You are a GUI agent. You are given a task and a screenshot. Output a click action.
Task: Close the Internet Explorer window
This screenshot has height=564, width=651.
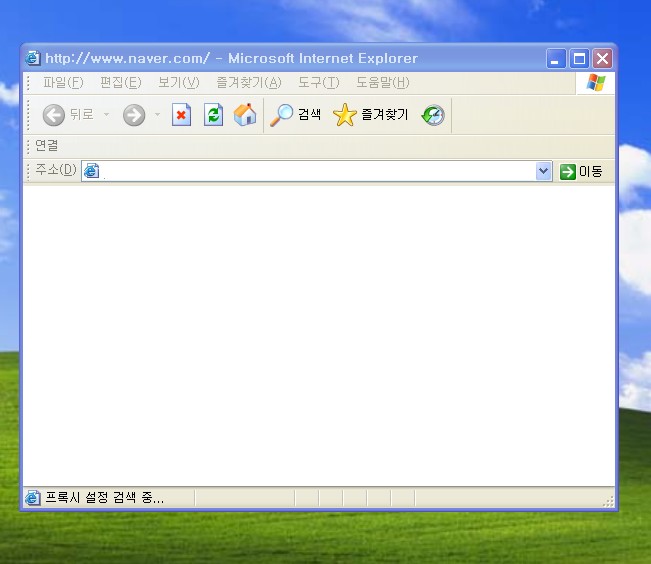[x=602, y=59]
